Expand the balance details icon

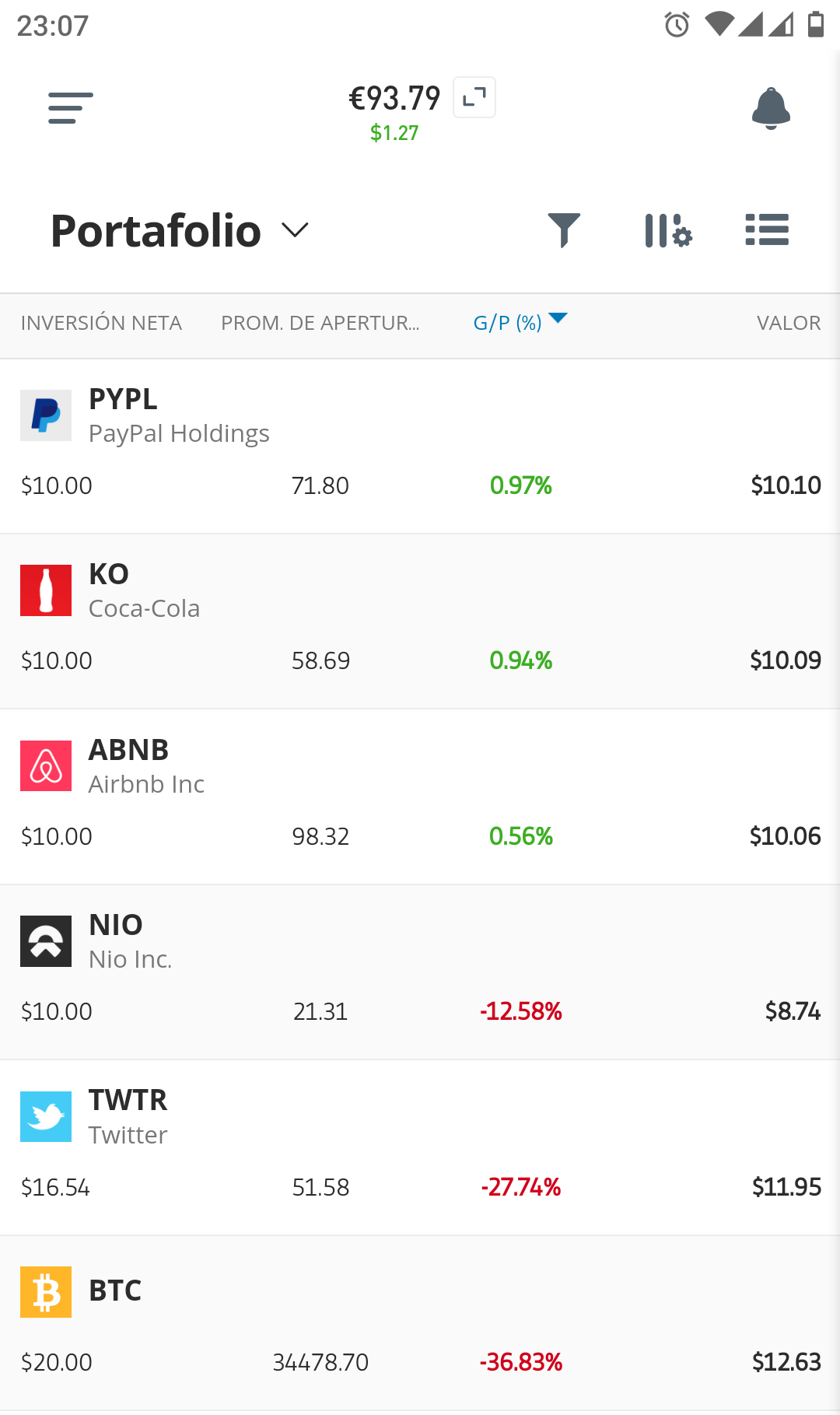(474, 97)
